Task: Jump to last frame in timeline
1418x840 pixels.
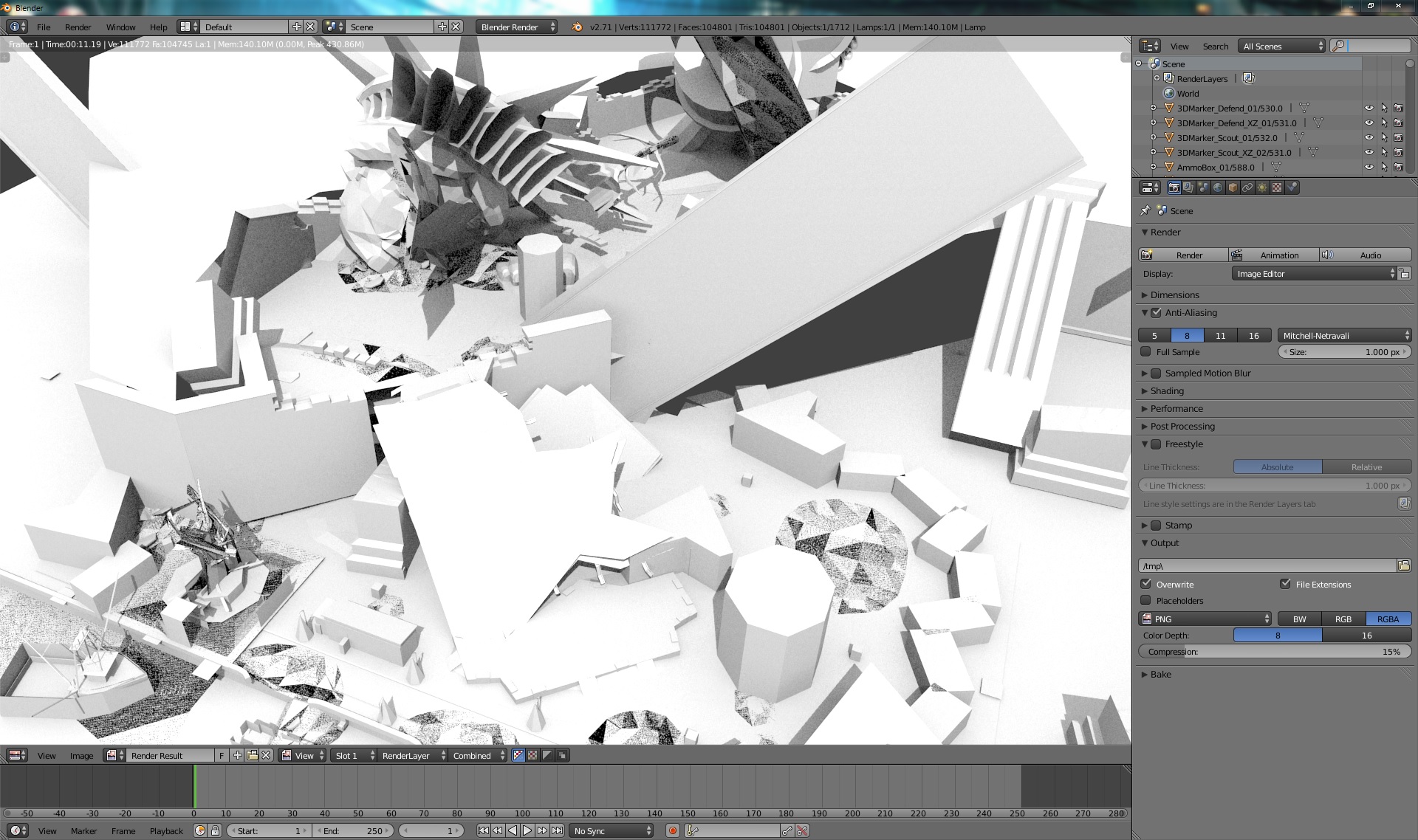Action: click(557, 830)
